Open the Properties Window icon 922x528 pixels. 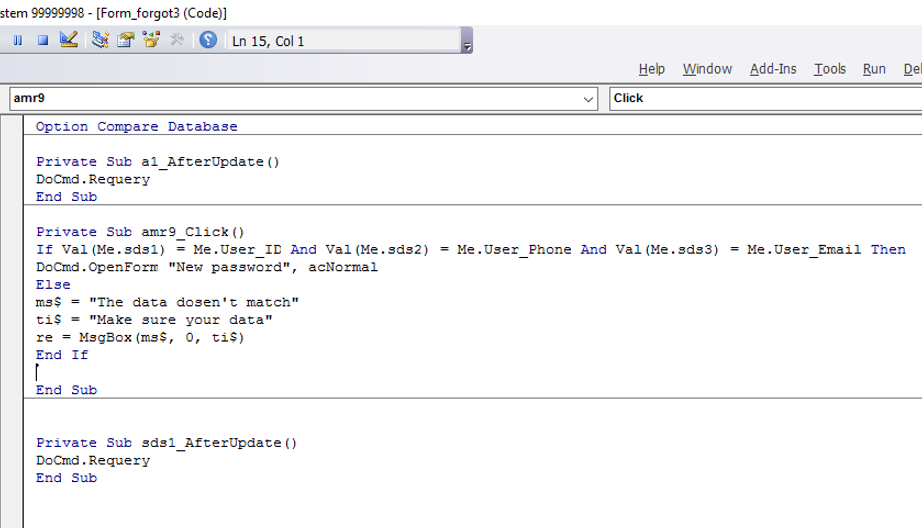126,40
